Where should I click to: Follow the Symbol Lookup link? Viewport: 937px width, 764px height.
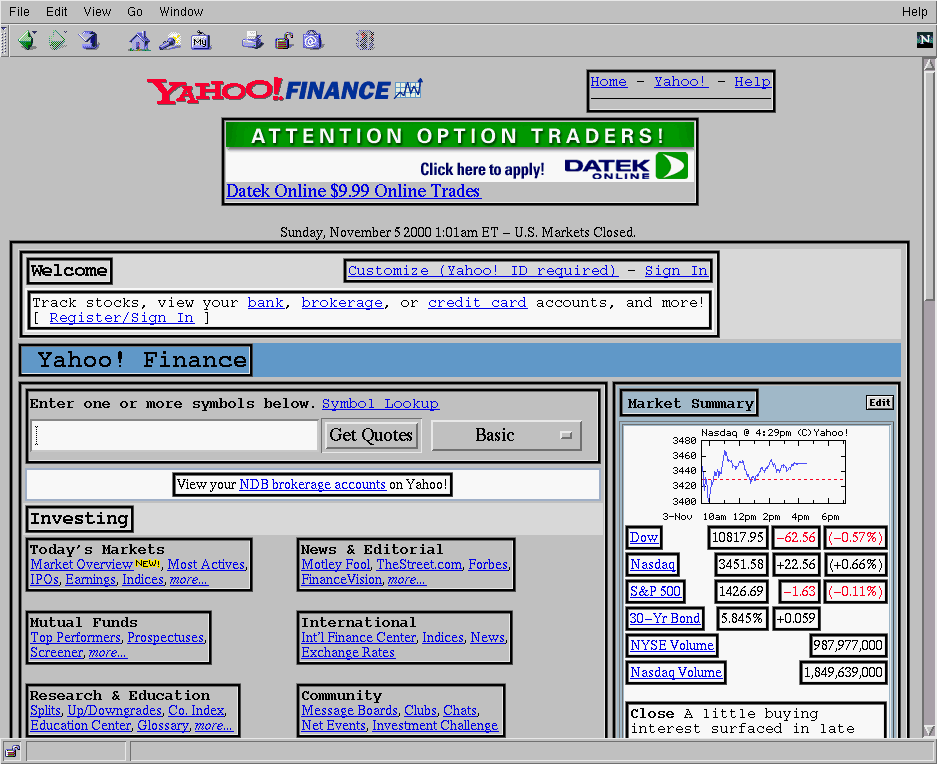[x=381, y=404]
